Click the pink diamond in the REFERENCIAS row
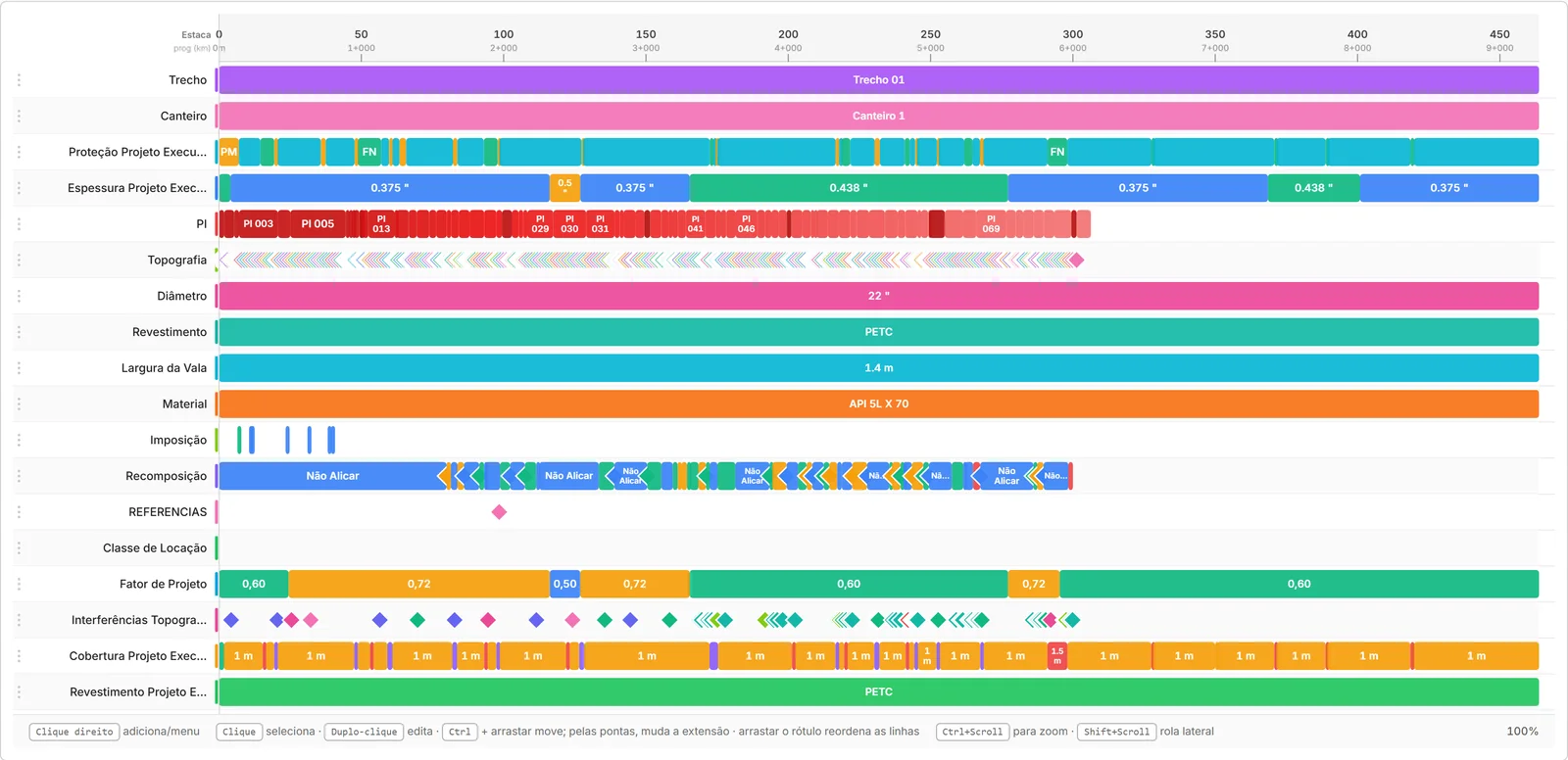The image size is (1568, 760). click(499, 512)
